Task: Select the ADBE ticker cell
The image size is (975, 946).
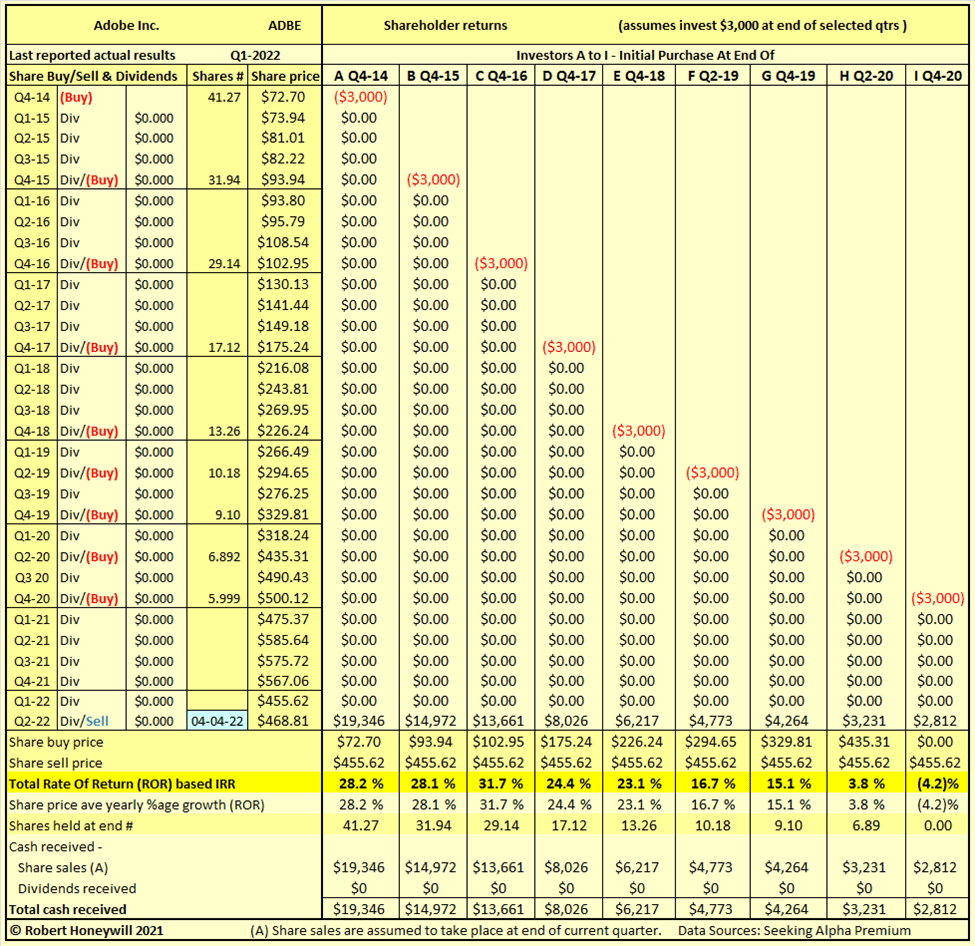Action: tap(286, 25)
